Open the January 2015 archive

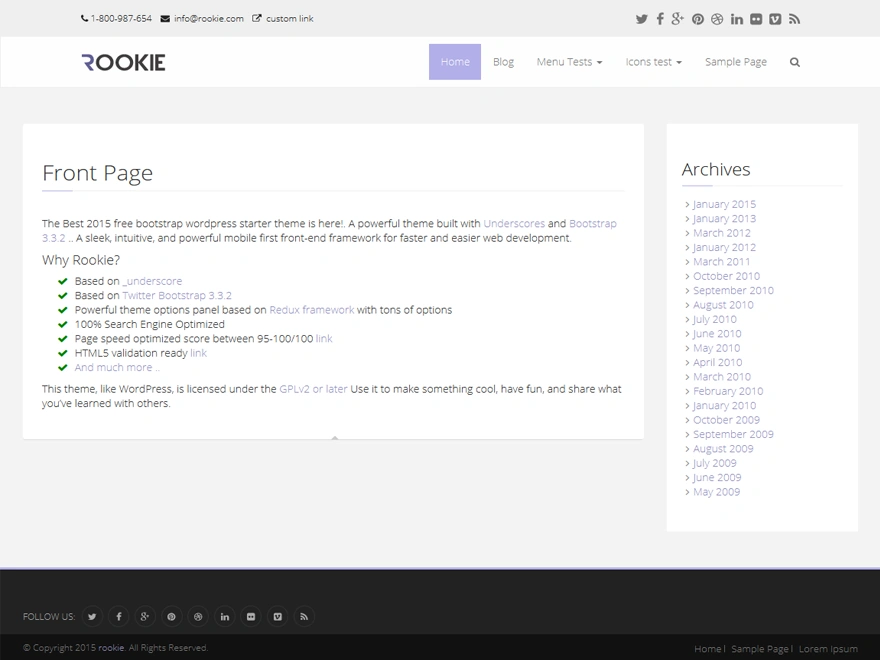tap(724, 204)
